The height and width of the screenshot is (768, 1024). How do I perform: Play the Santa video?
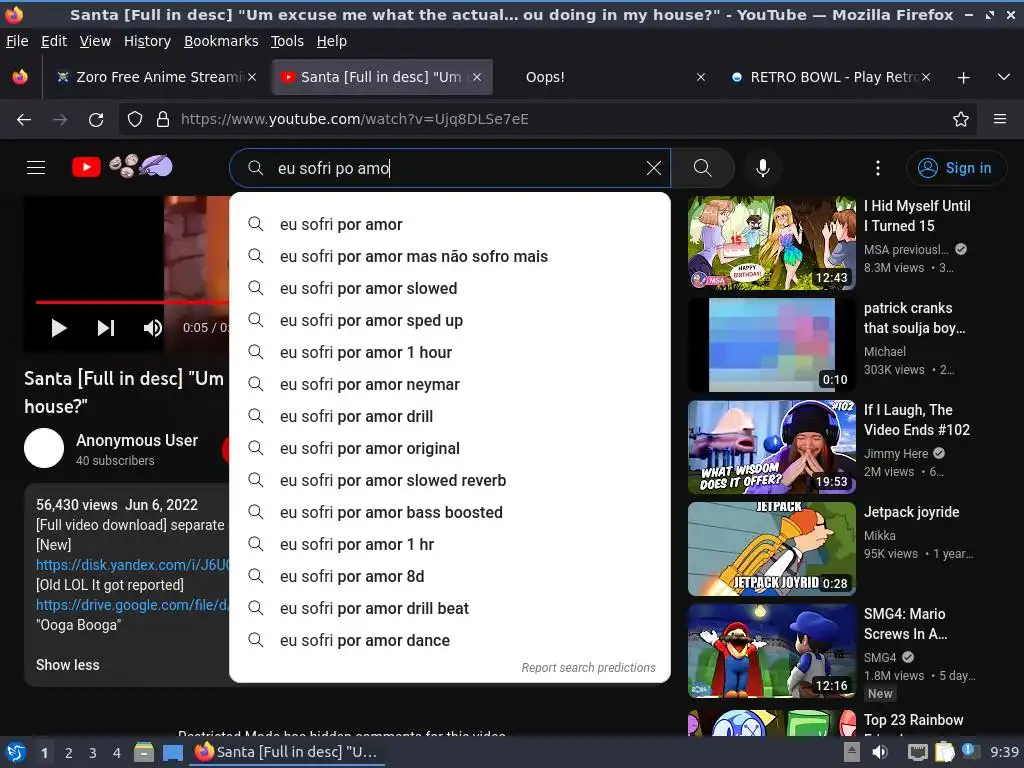(59, 327)
